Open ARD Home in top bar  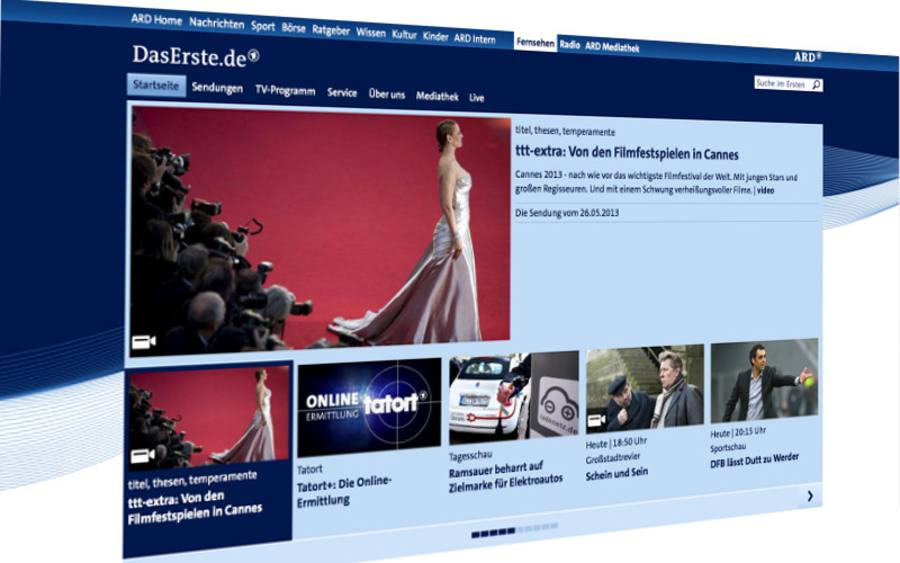156,20
